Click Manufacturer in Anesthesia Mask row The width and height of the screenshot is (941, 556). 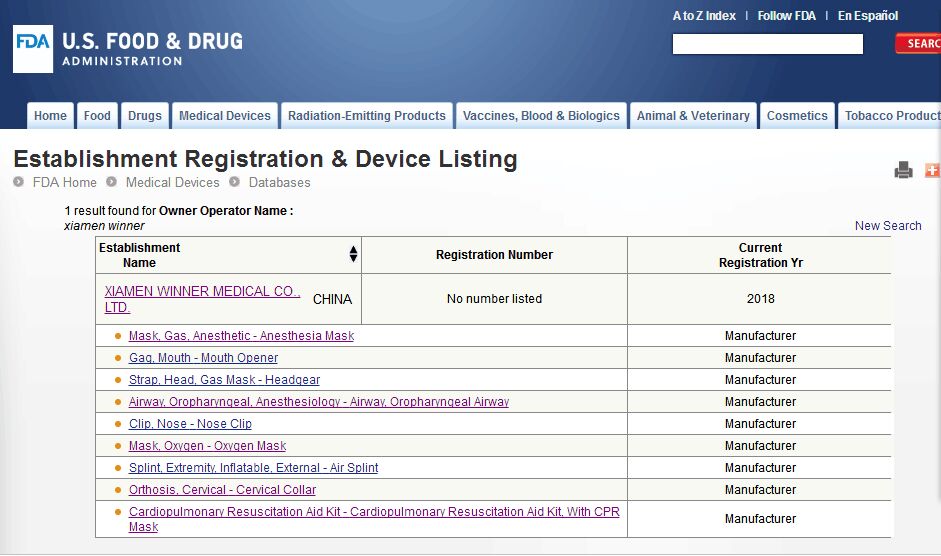[760, 336]
